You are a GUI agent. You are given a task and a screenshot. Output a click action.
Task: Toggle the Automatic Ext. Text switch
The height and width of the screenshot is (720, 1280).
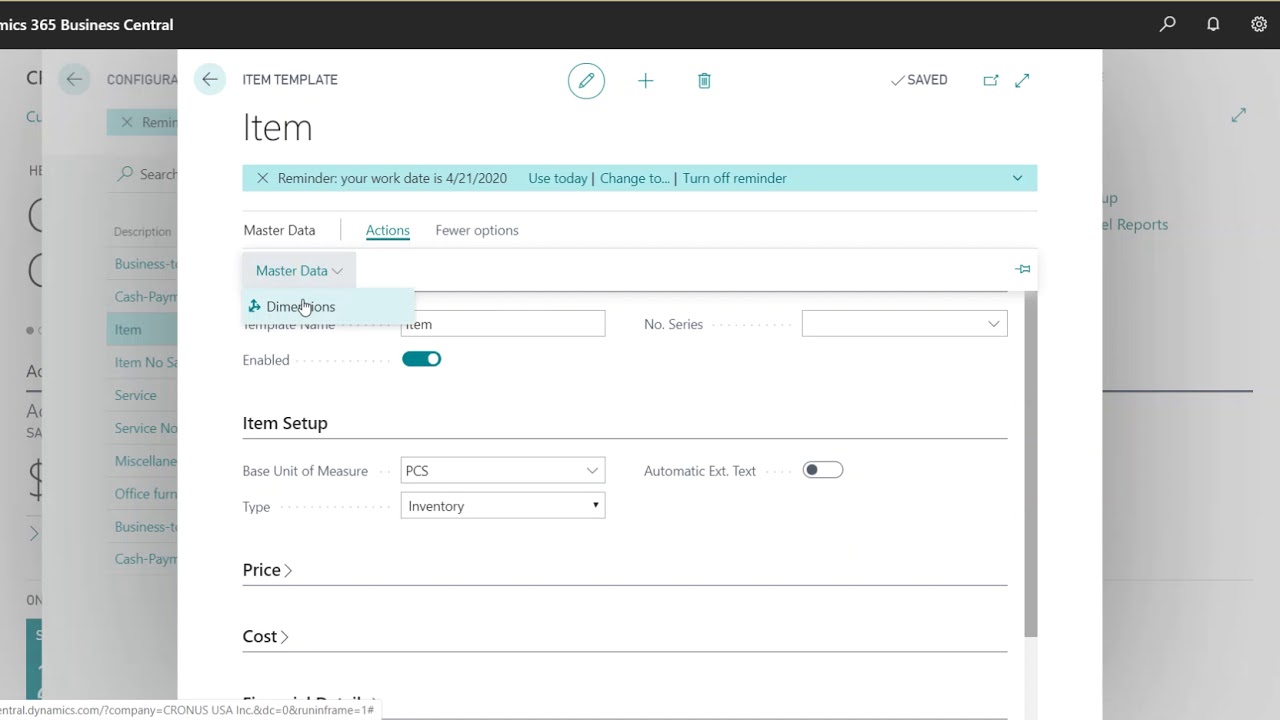click(823, 470)
